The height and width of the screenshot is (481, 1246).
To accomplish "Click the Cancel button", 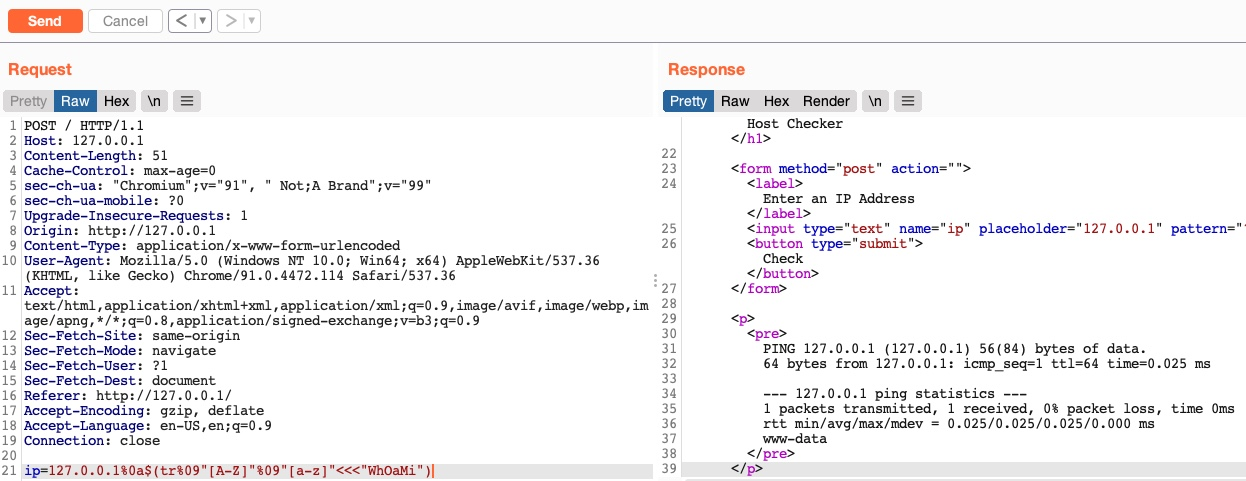I will click(125, 21).
